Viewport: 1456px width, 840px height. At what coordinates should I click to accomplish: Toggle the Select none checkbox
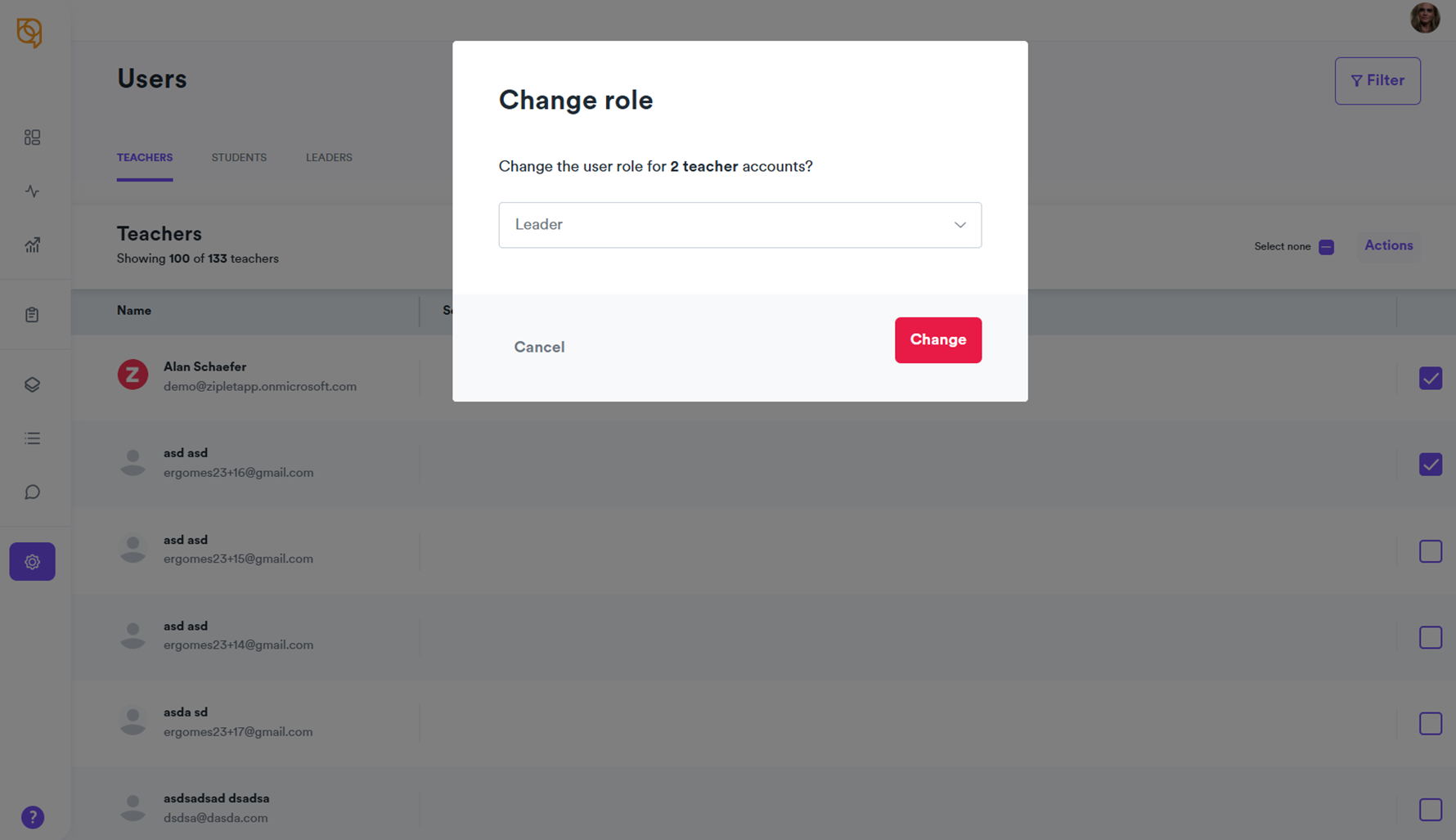tap(1326, 247)
